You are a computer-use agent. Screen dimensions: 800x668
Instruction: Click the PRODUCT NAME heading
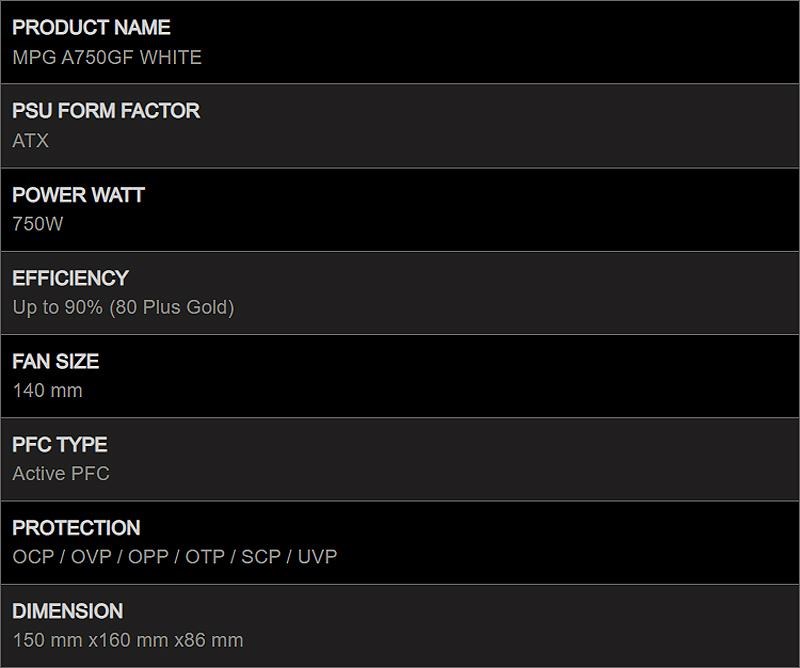[x=91, y=28]
